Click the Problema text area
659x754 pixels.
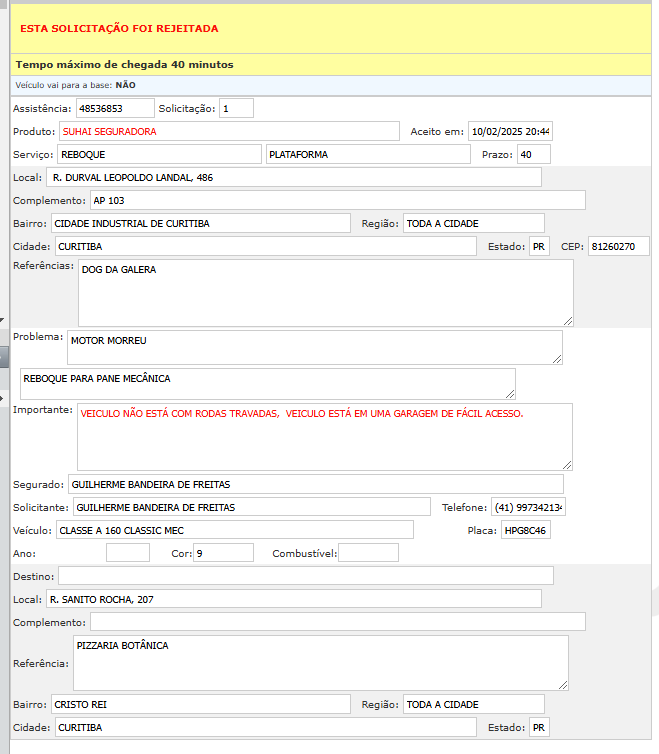[314, 347]
